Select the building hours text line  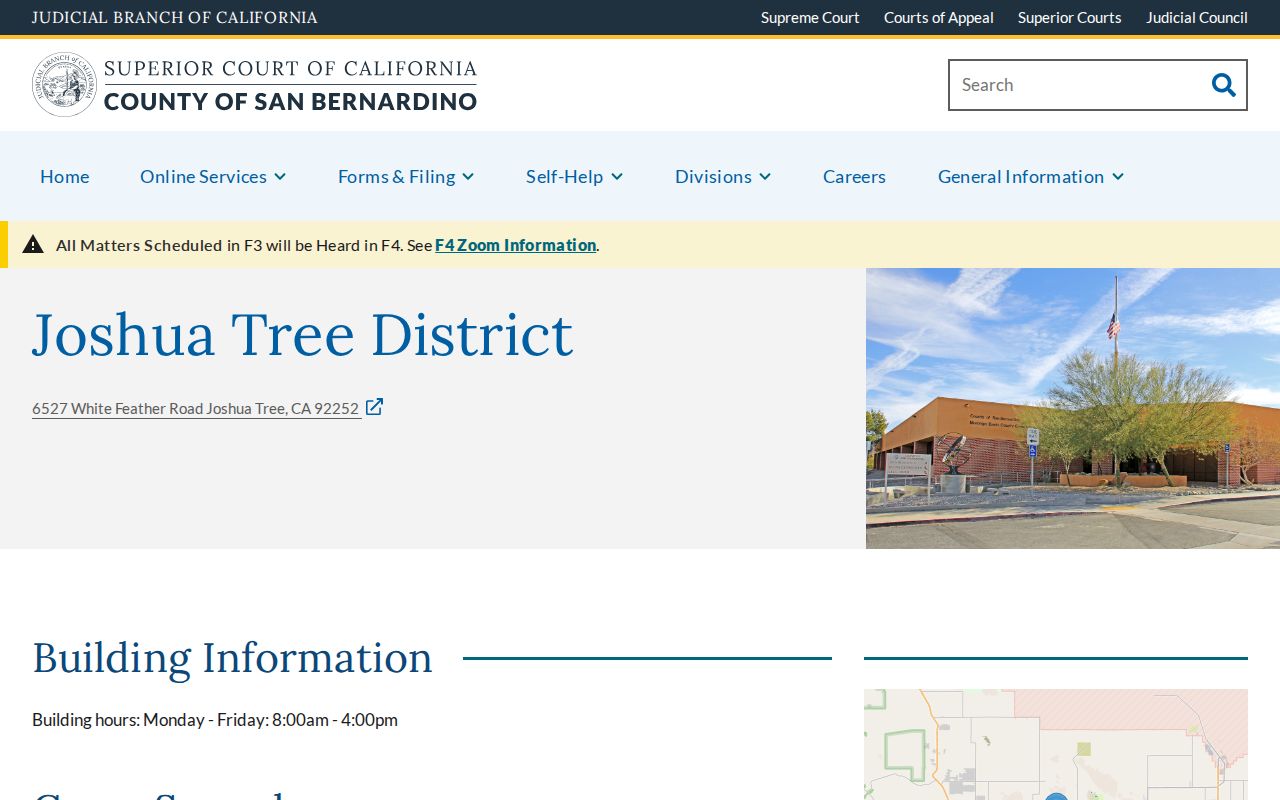pyautogui.click(x=215, y=720)
